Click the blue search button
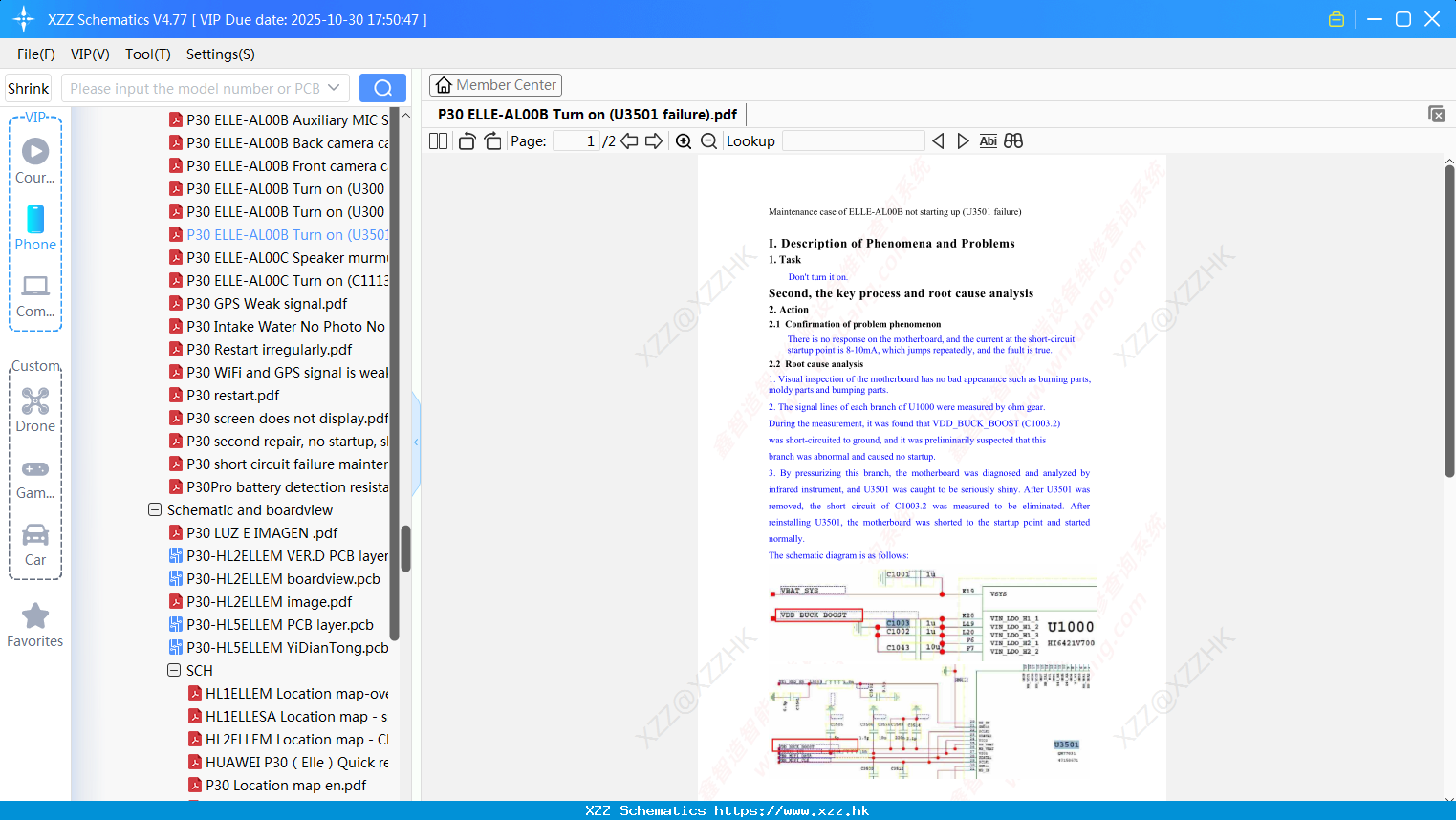This screenshot has height=820, width=1456. click(382, 88)
